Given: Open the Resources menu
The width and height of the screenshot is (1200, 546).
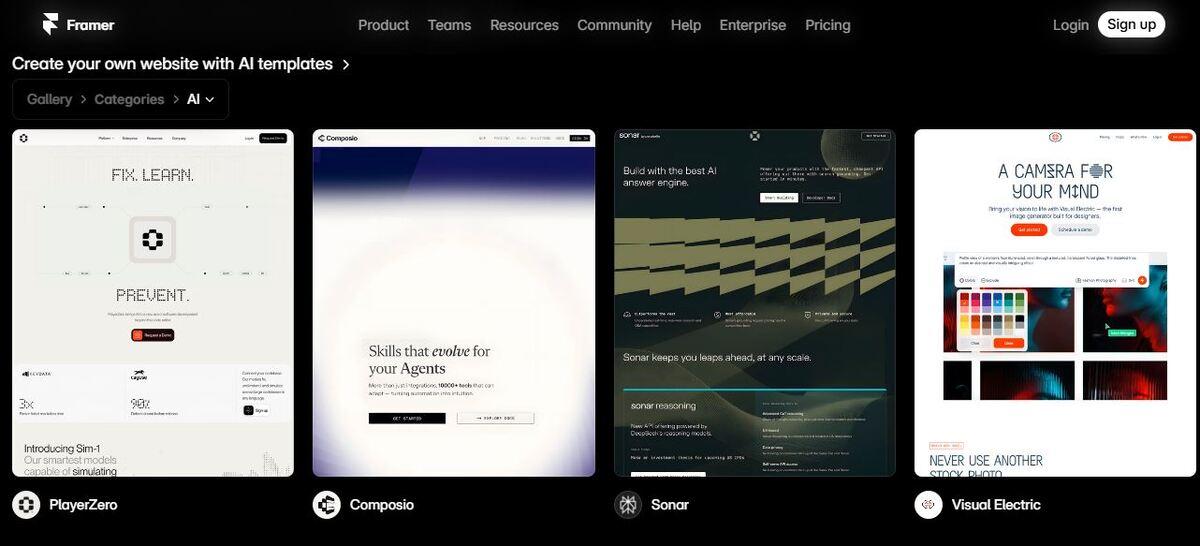Looking at the screenshot, I should (524, 25).
